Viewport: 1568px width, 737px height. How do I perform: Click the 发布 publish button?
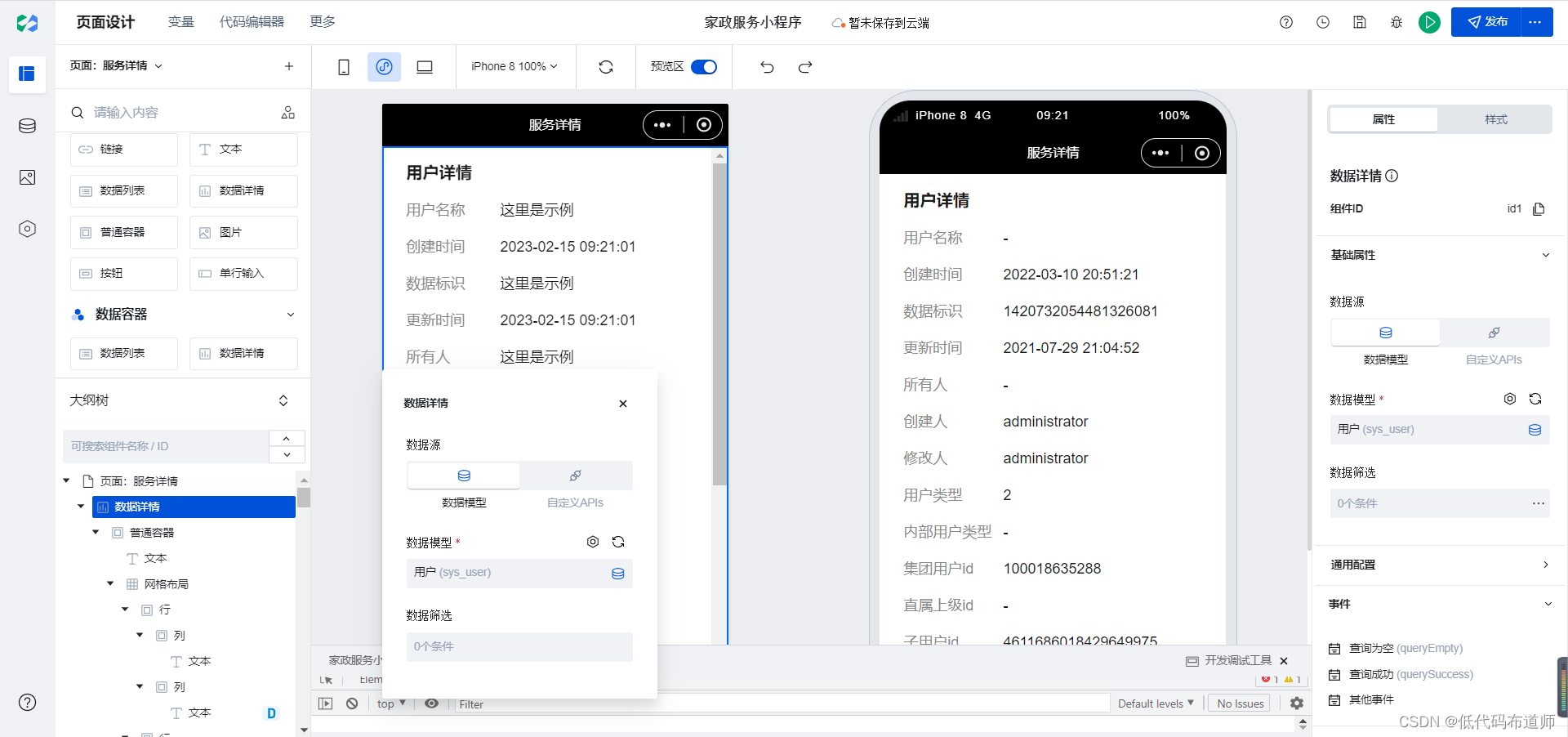pos(1486,22)
